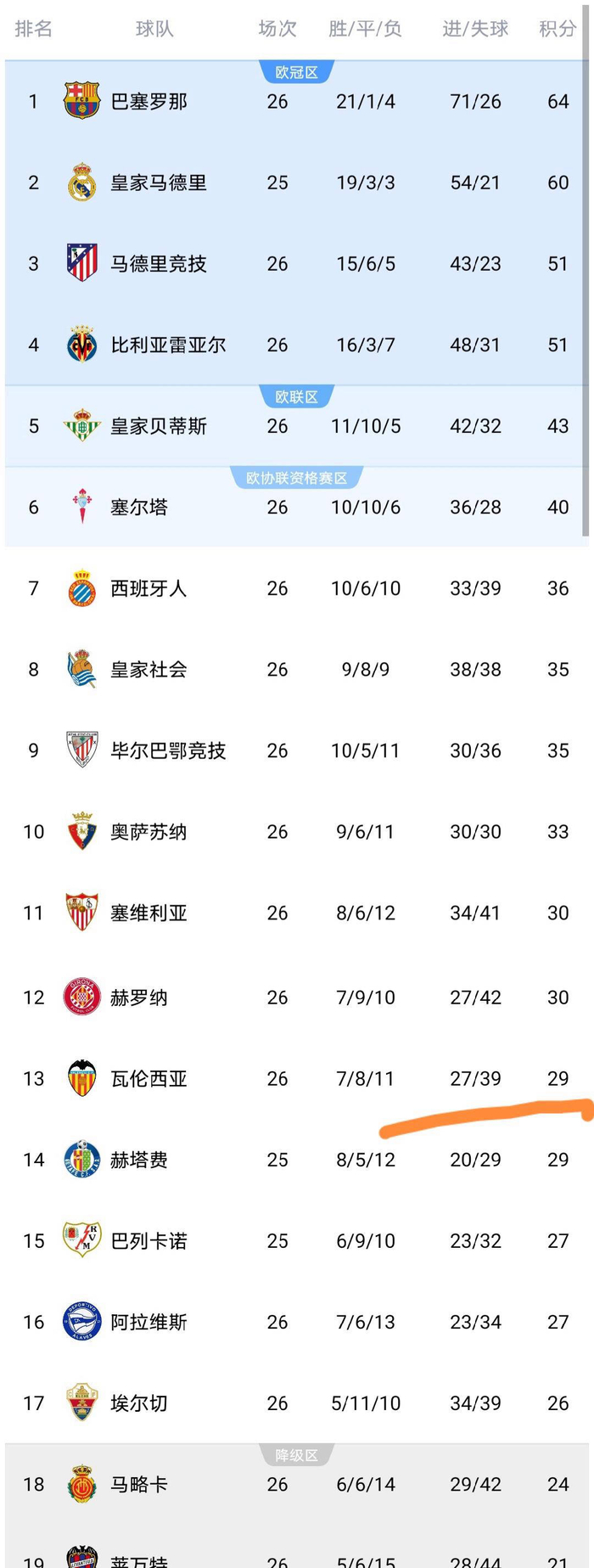
Task: Click the Alavés blue round badge
Action: click(x=82, y=1322)
